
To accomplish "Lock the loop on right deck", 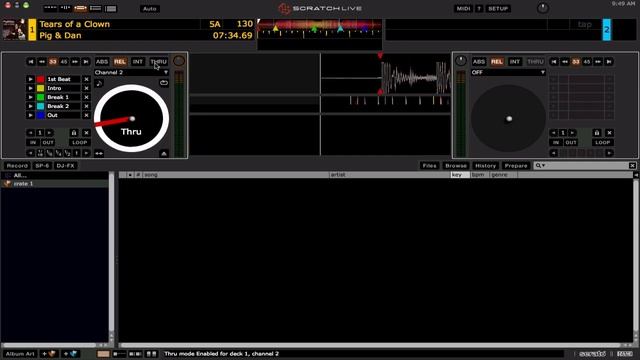I will pos(597,133).
